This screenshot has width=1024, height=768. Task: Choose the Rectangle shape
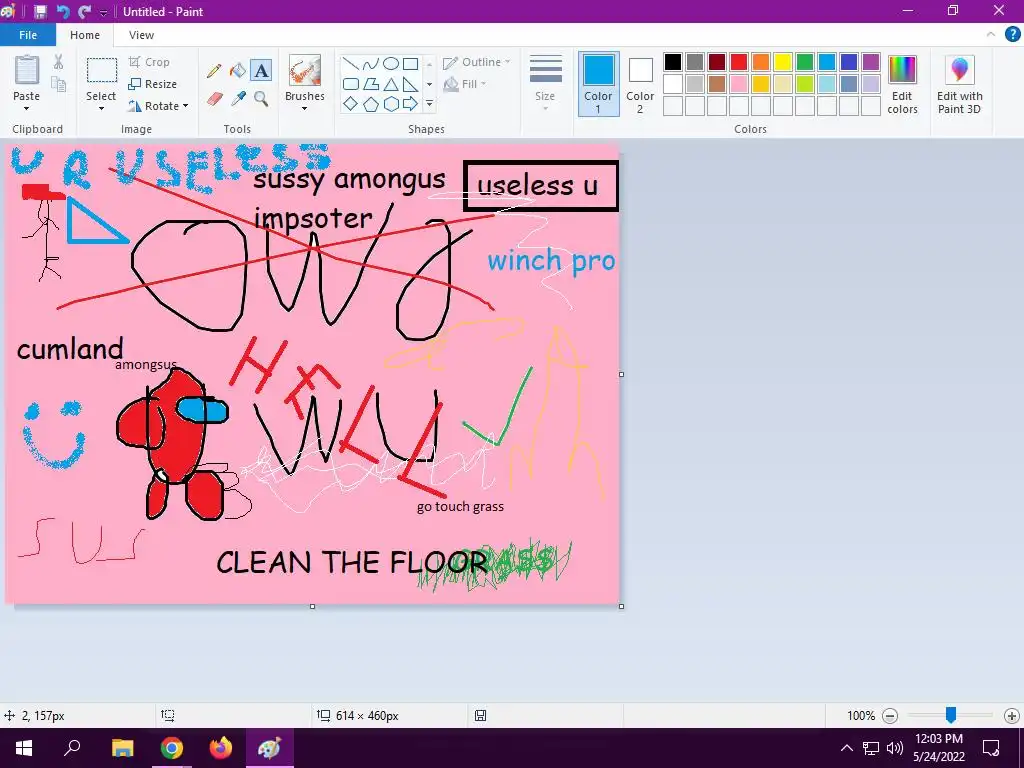[x=411, y=63]
